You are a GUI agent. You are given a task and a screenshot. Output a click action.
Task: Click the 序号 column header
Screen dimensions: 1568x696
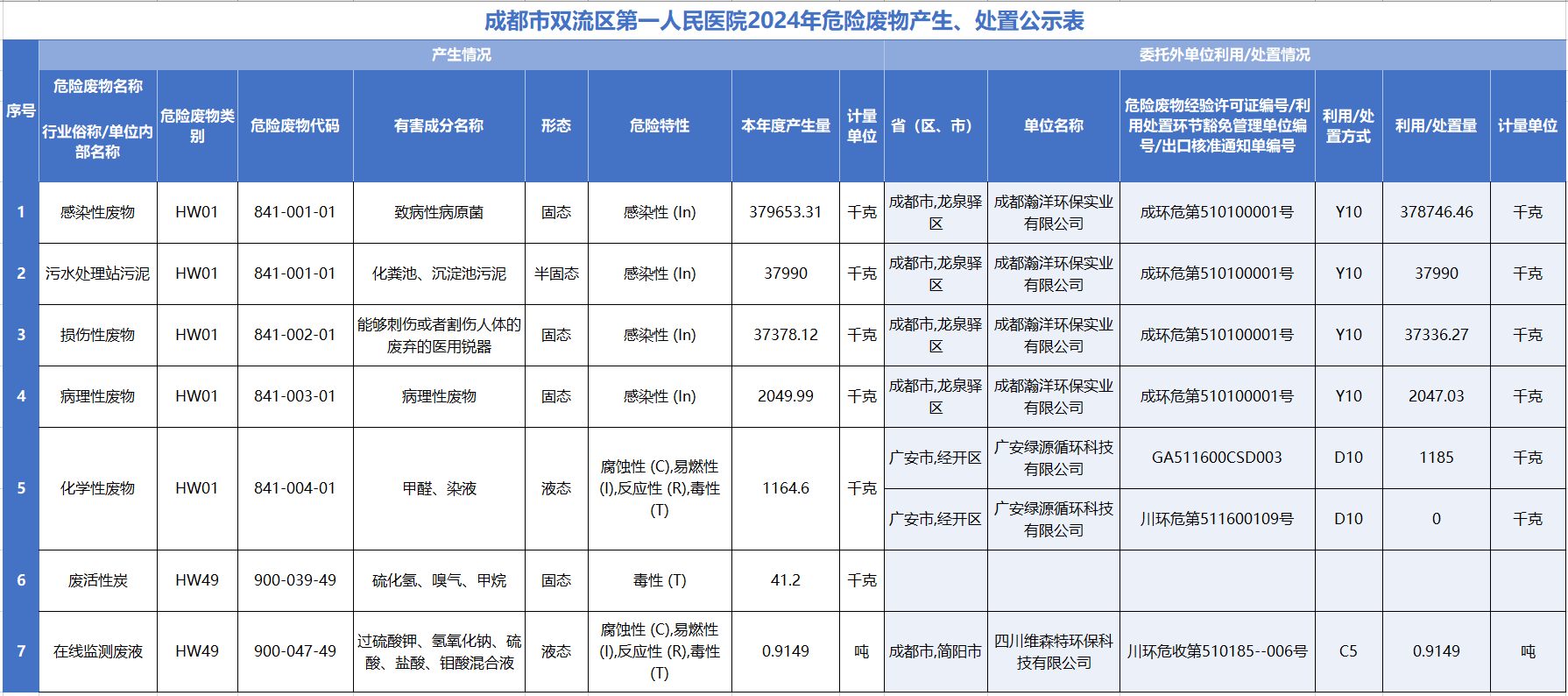point(21,110)
